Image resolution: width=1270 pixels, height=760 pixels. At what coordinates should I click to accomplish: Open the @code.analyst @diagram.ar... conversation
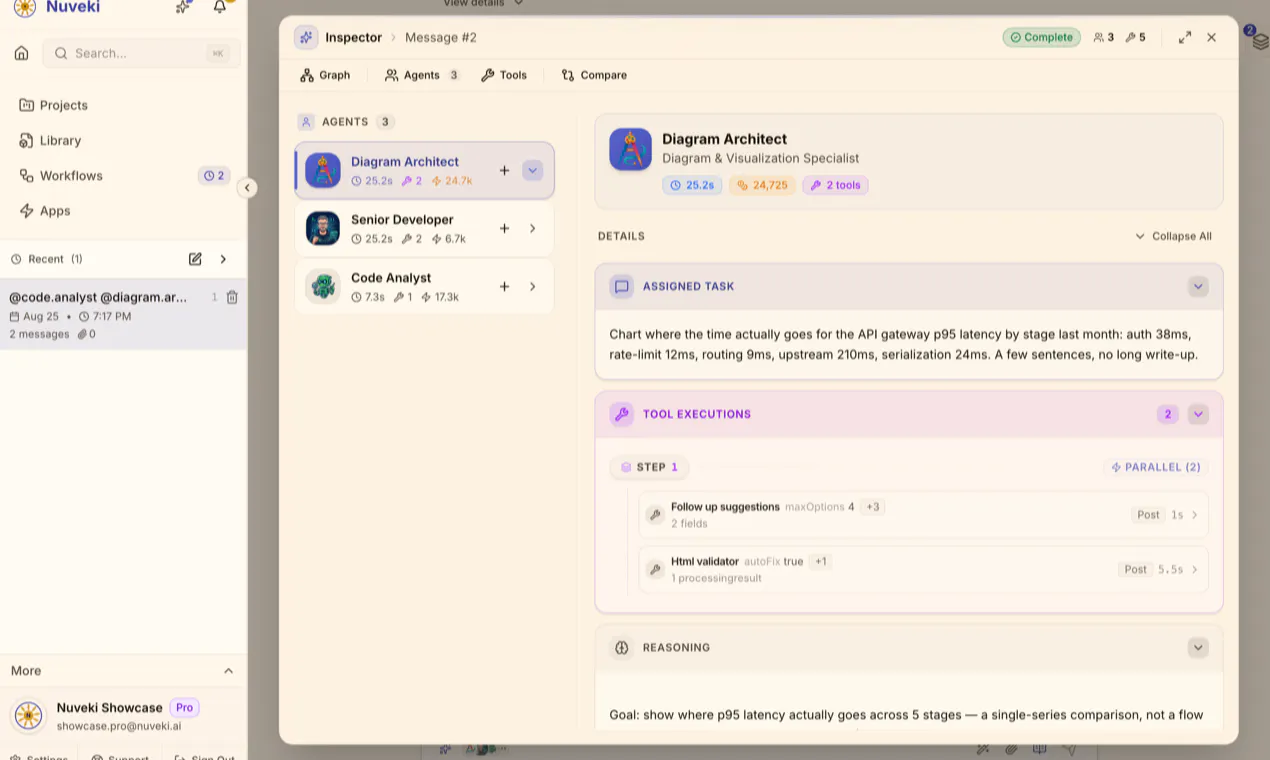[123, 314]
